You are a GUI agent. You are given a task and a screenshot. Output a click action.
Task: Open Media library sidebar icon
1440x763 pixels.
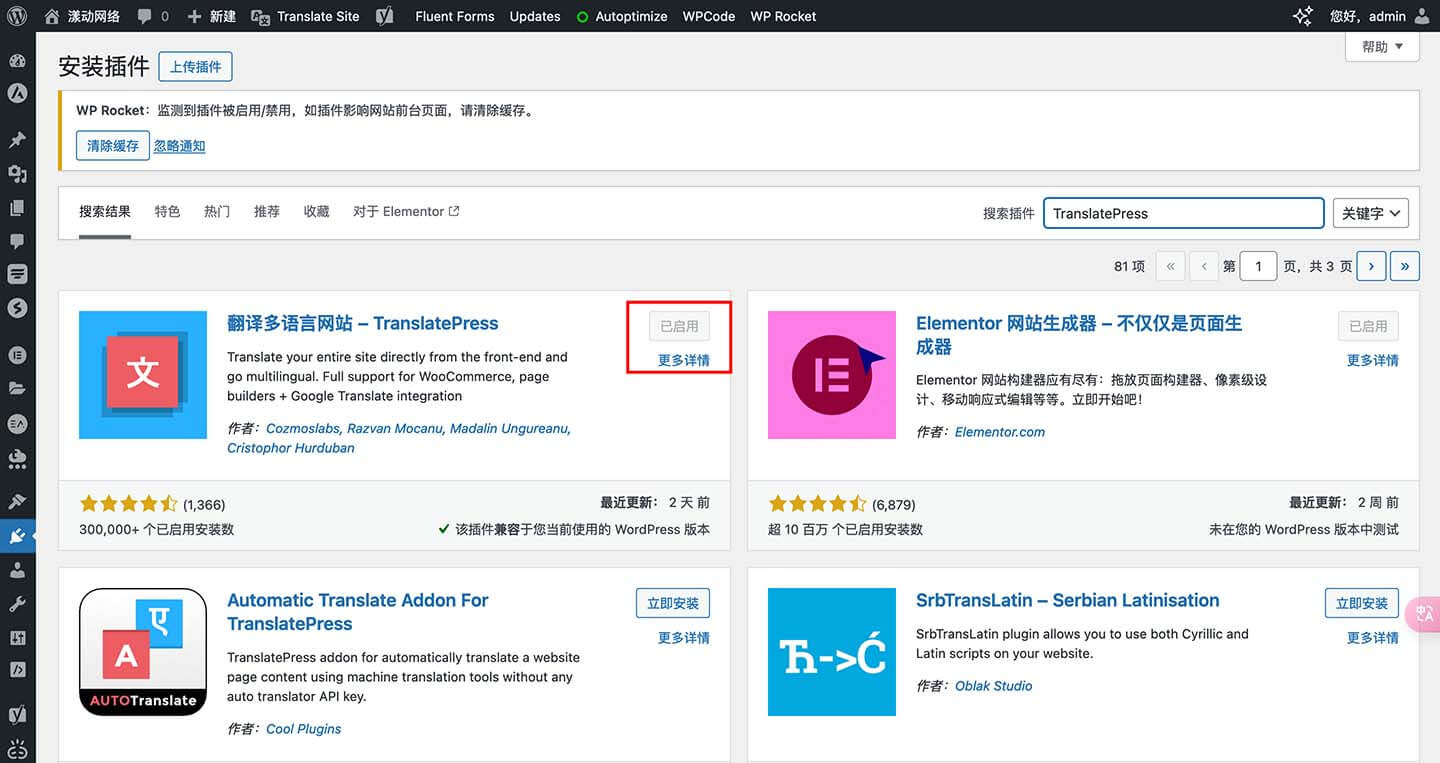17,174
